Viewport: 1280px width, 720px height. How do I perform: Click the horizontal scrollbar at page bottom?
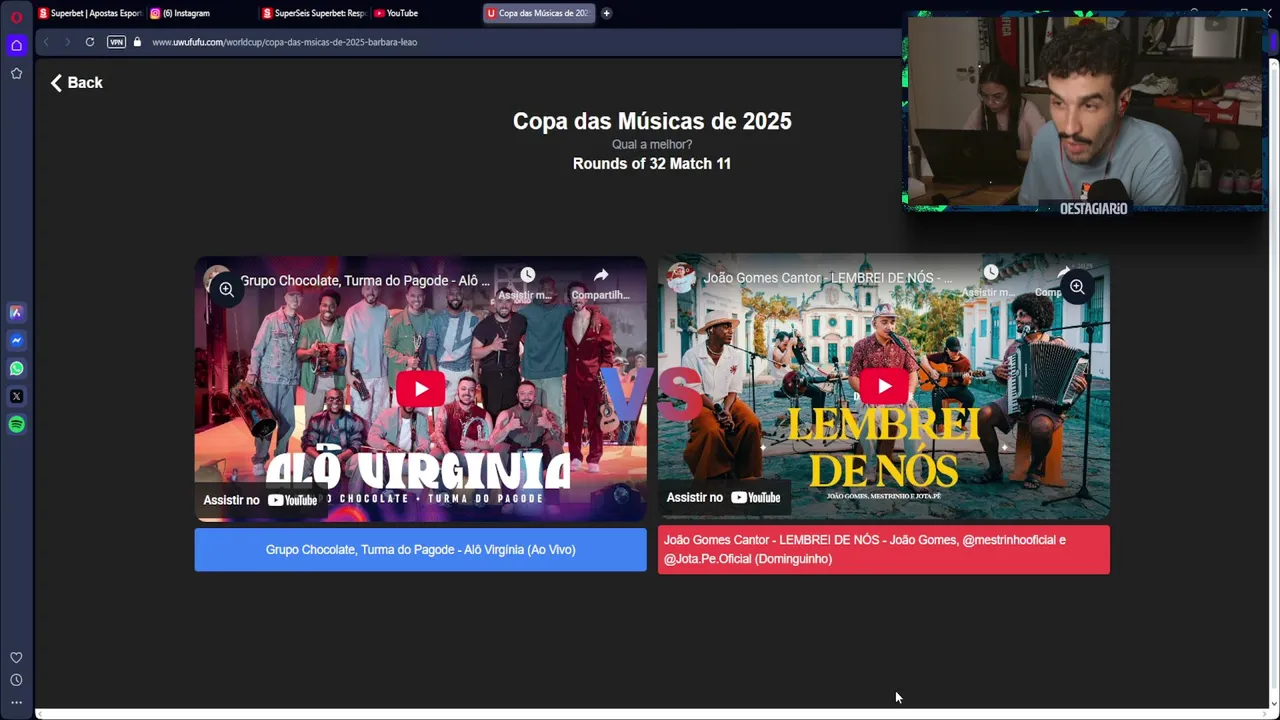coord(650,714)
